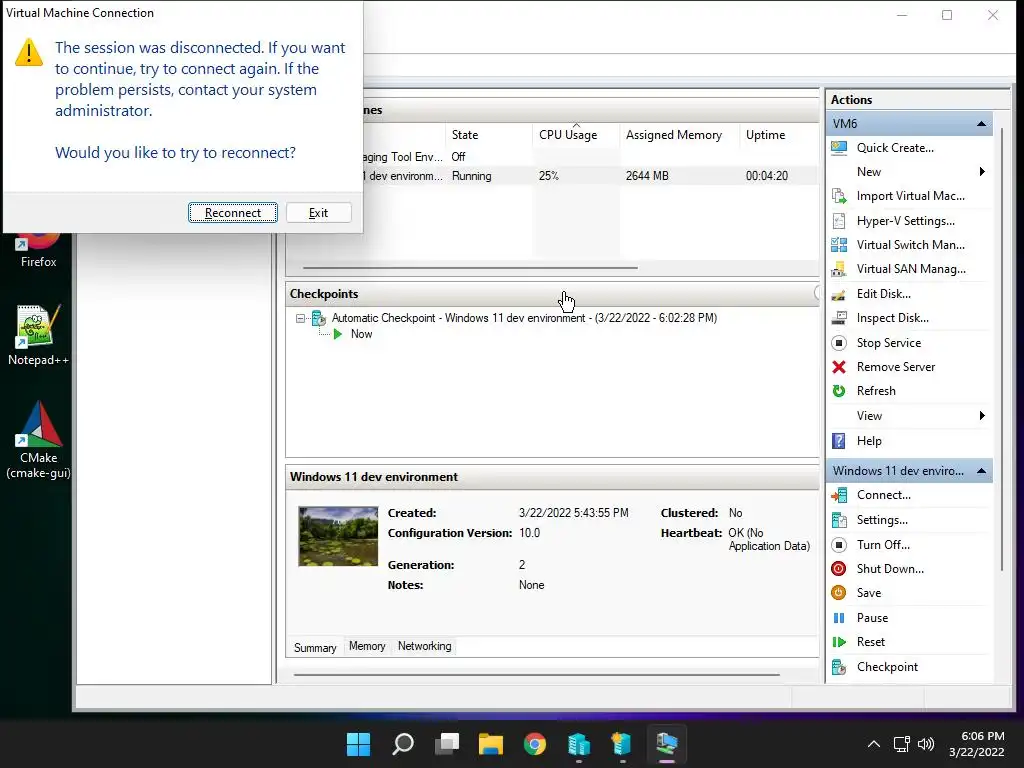Click the Remove Server red X

tap(839, 367)
